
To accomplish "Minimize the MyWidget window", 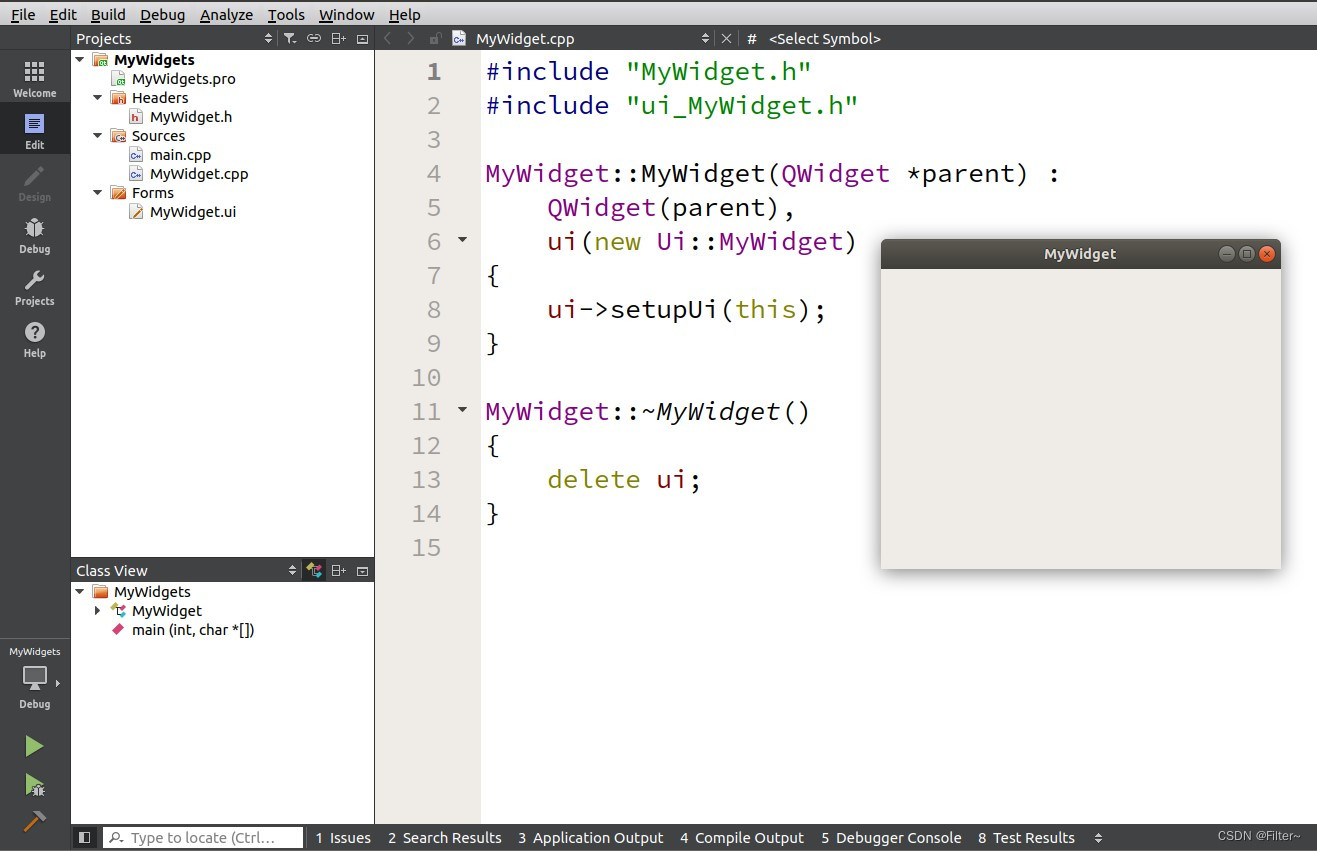I will click(1227, 254).
